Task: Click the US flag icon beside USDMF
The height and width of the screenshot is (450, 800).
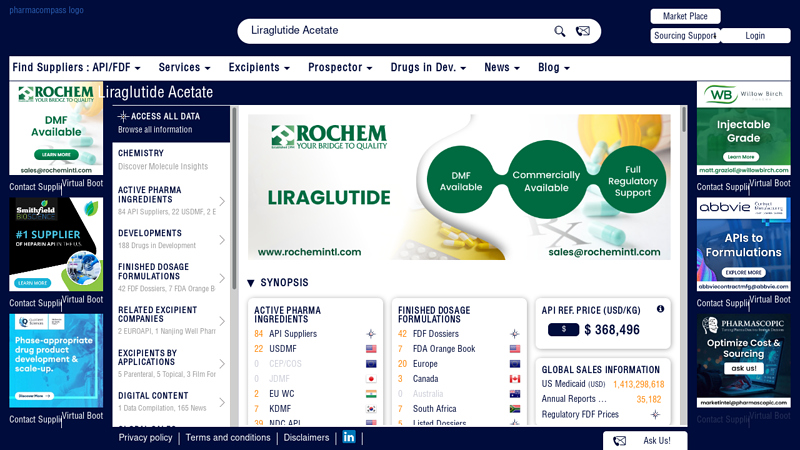Action: click(x=371, y=349)
